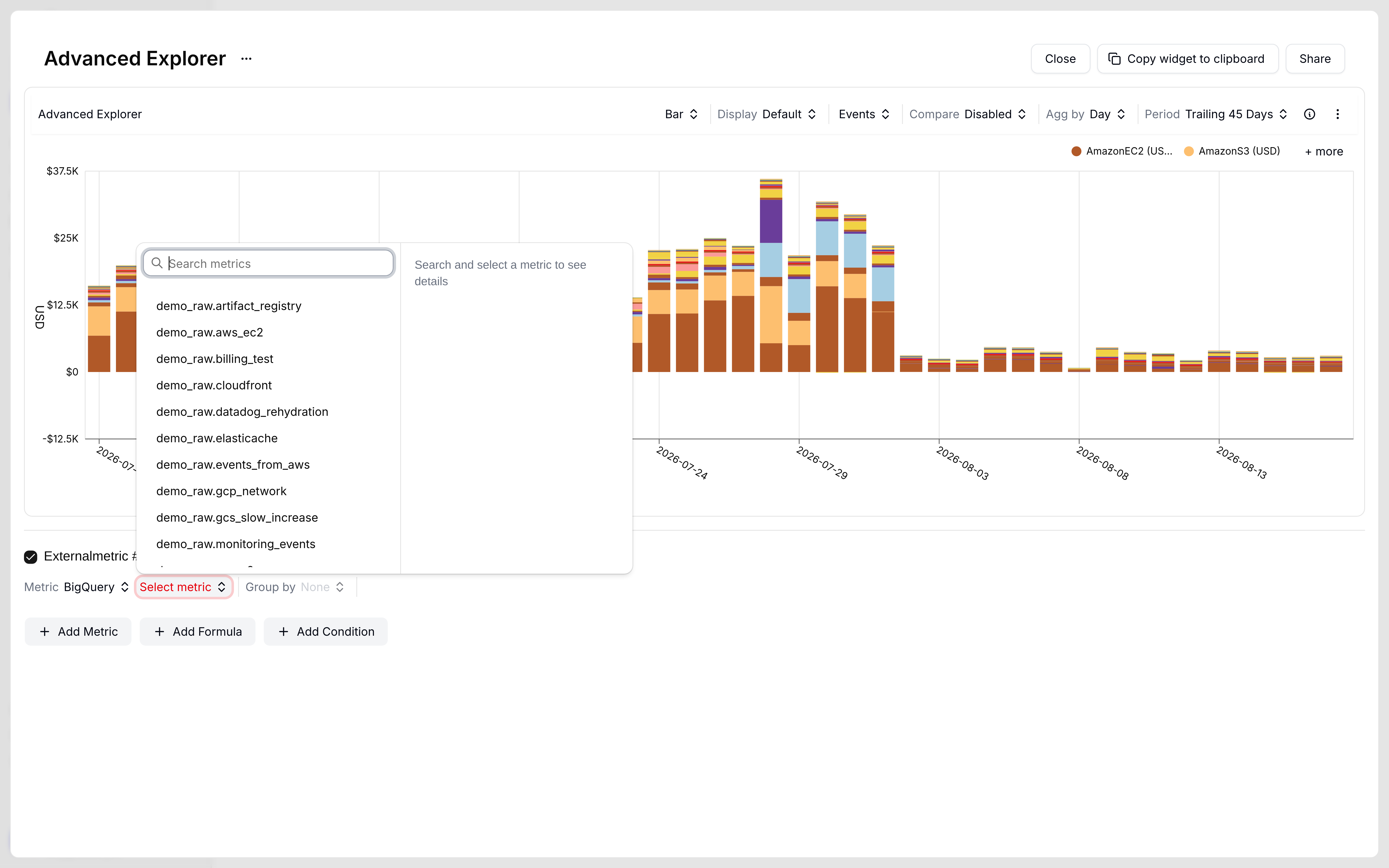Click the Add Formula button
This screenshot has width=1389, height=868.
tap(197, 632)
